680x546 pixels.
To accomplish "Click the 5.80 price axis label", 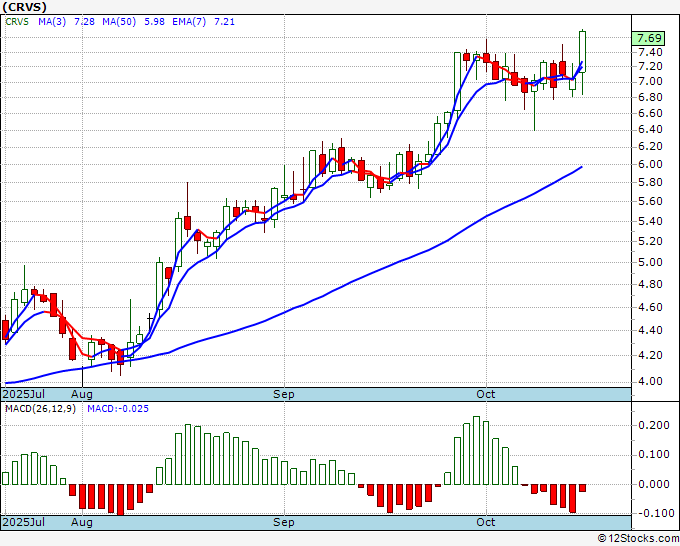I will pos(650,183).
